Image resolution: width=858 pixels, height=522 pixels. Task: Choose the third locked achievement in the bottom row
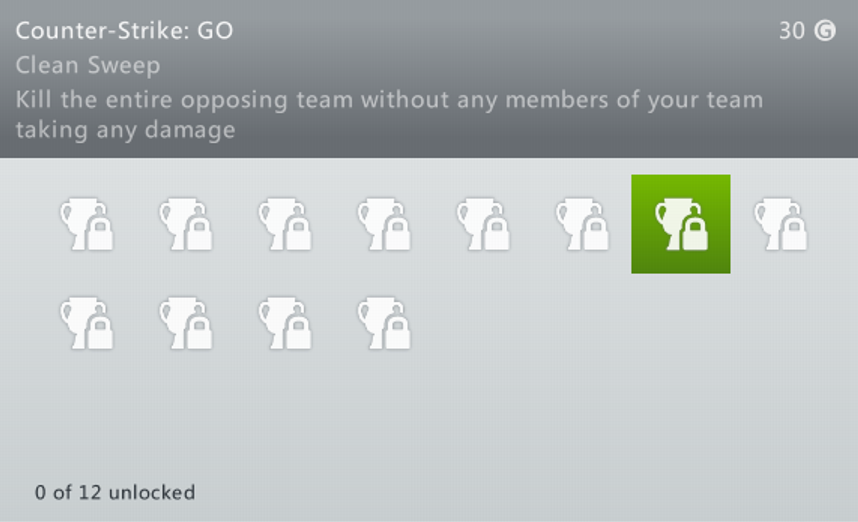[284, 322]
